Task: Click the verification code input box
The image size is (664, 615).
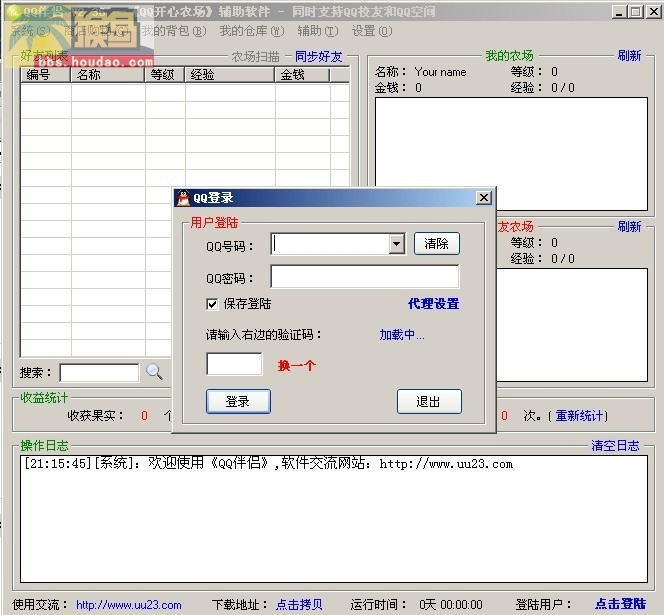Action: (234, 364)
